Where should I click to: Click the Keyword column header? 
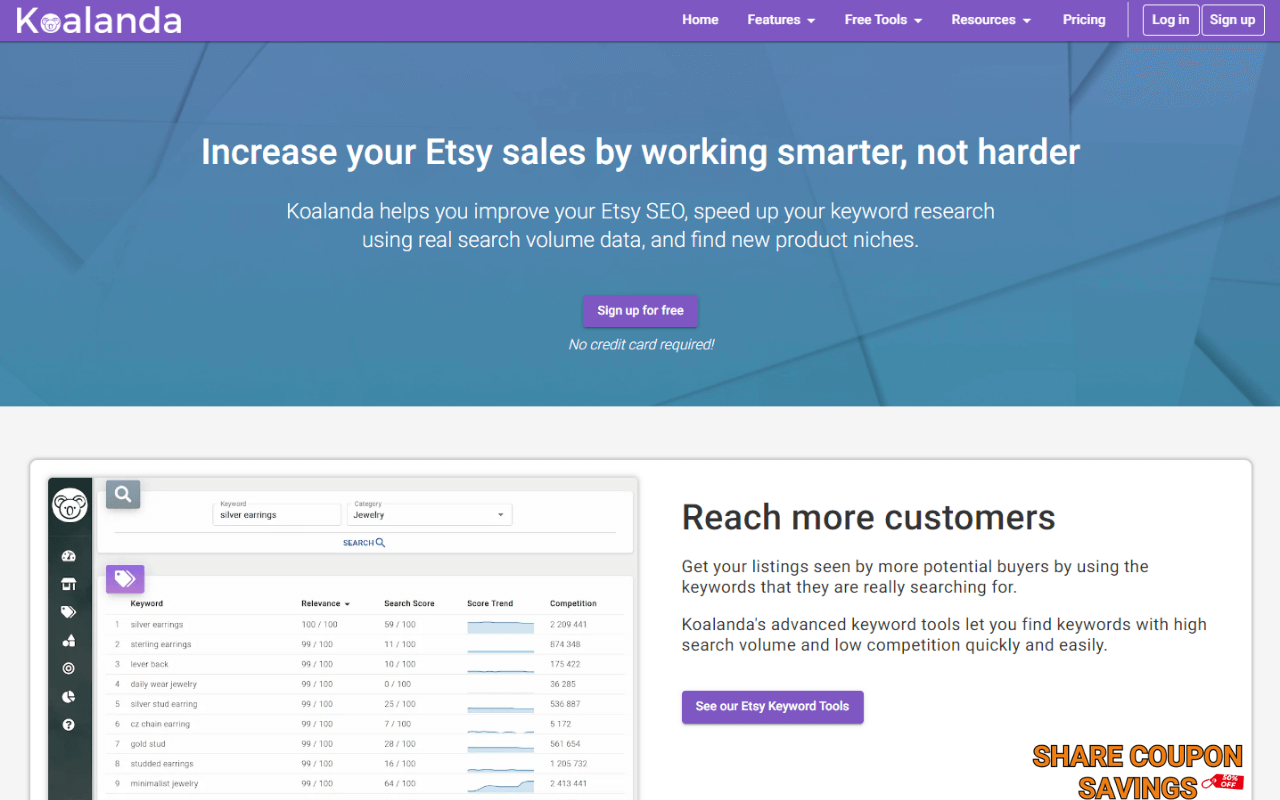coord(147,604)
